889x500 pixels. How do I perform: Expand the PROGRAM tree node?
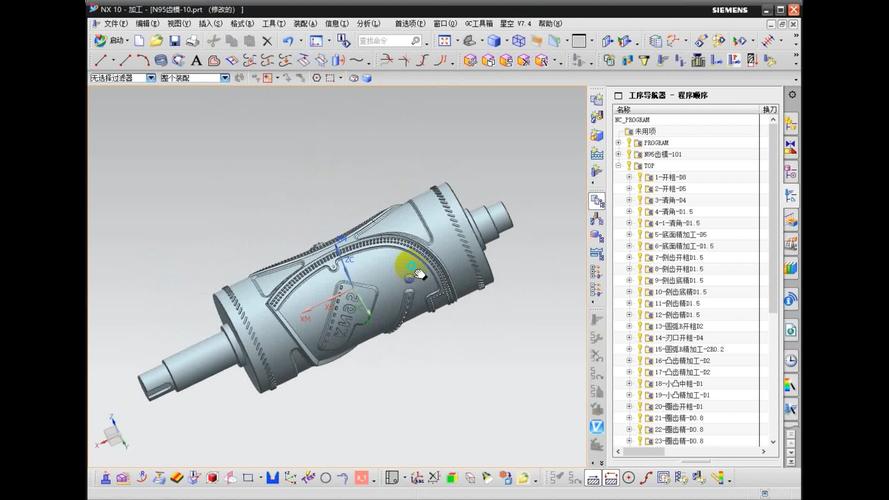click(619, 143)
